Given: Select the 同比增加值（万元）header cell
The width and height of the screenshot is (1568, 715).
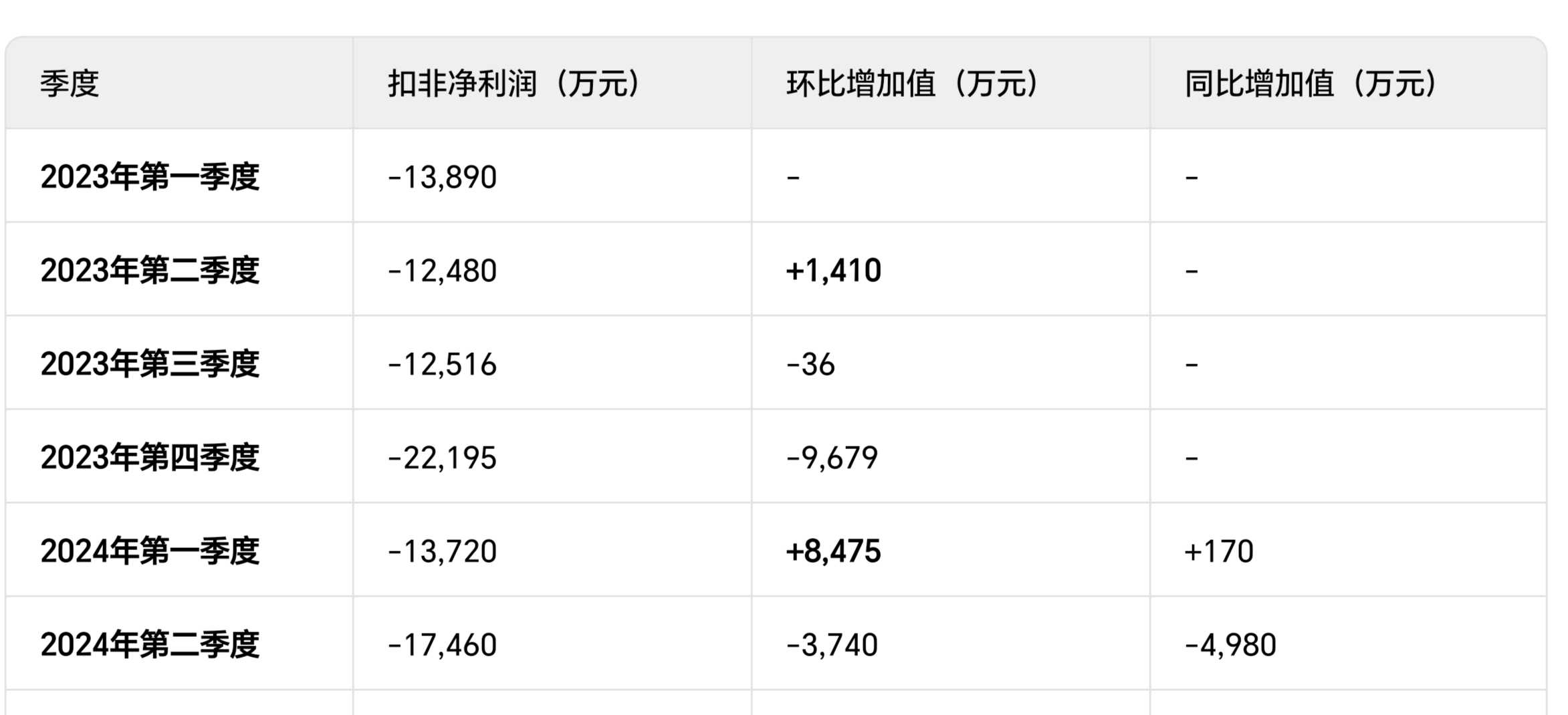Looking at the screenshot, I should [x=1311, y=84].
